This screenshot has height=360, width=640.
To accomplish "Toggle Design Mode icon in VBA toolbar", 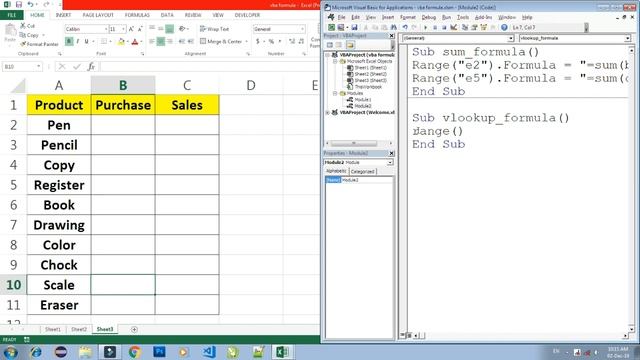I will [x=454, y=27].
